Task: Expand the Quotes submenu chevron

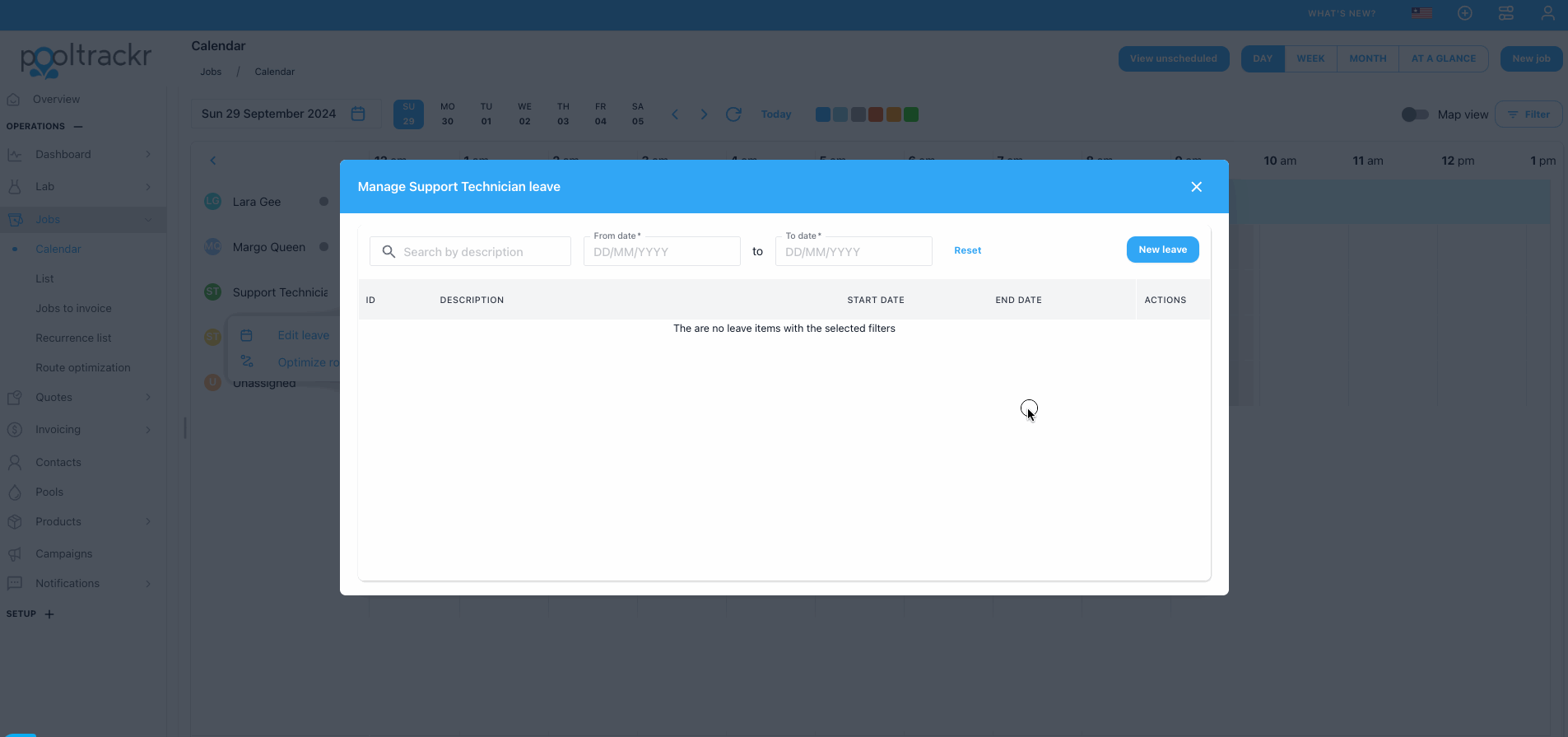Action: pyautogui.click(x=148, y=397)
